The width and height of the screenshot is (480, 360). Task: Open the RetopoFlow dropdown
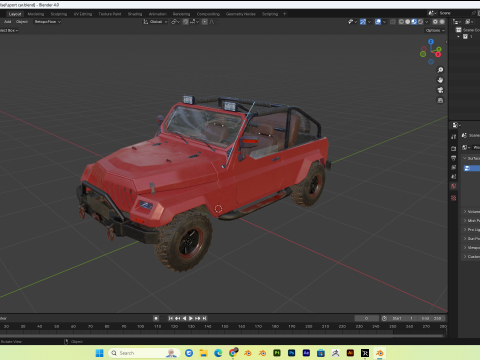click(48, 22)
